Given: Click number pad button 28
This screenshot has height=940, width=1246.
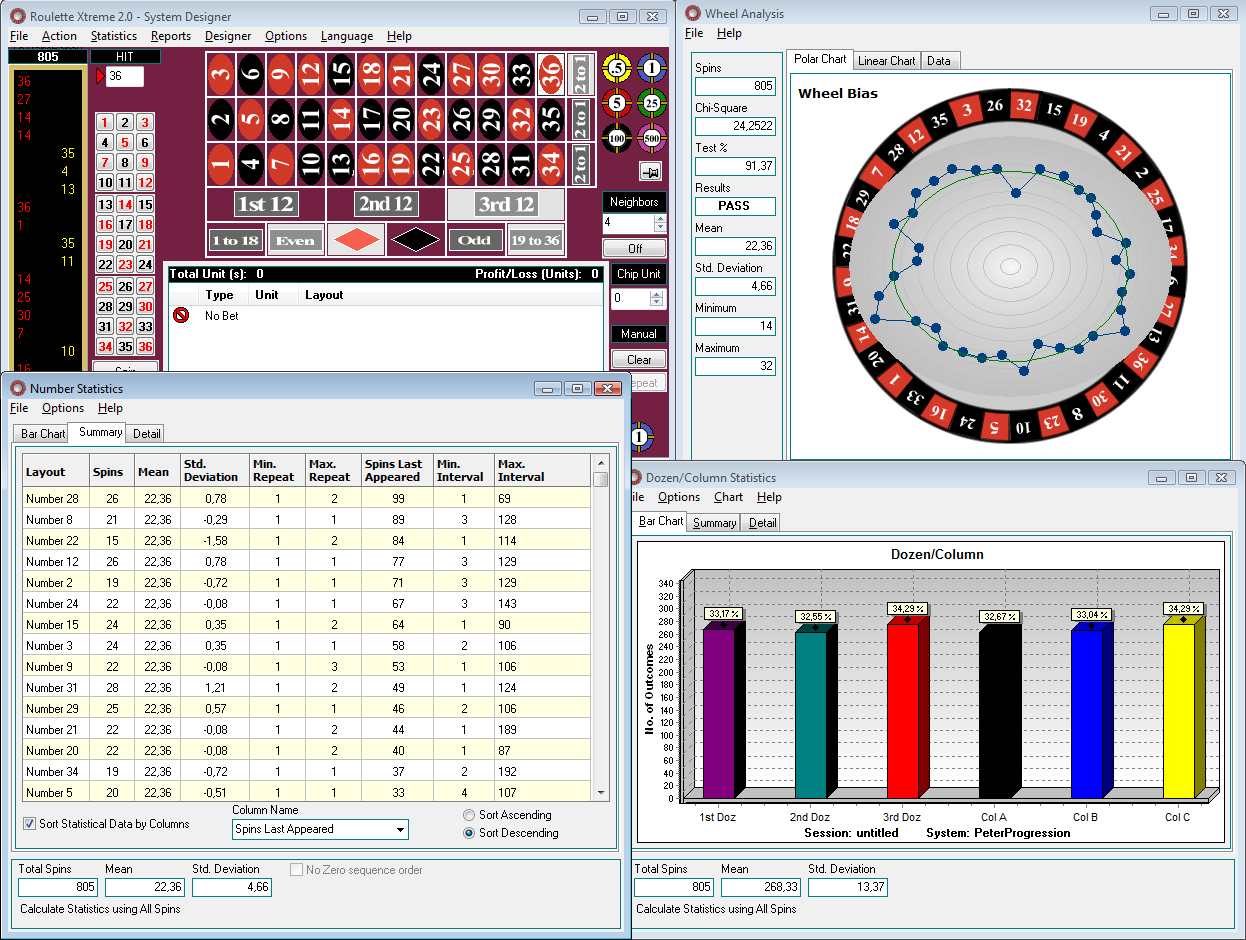Looking at the screenshot, I should [105, 306].
